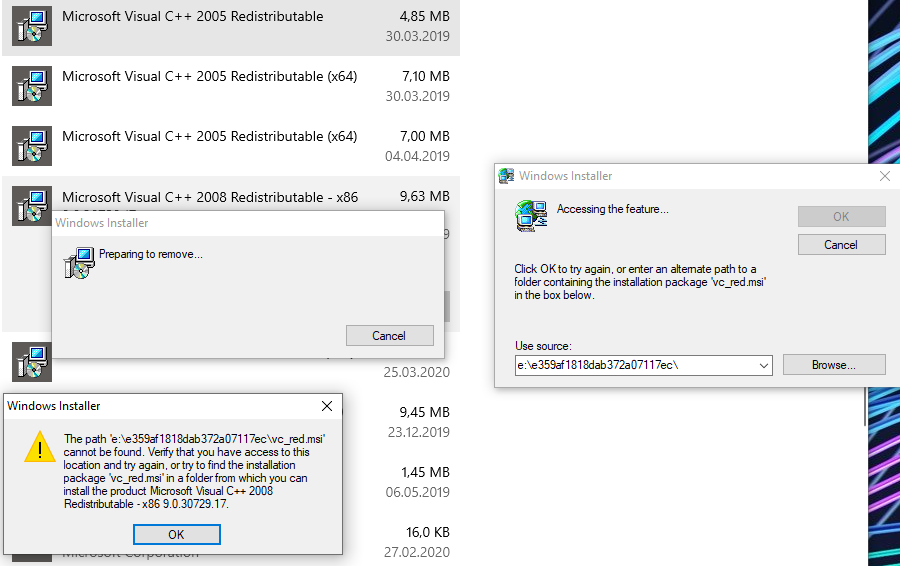Click the 27.02.2020 install date
This screenshot has width=900, height=566.
tap(417, 552)
